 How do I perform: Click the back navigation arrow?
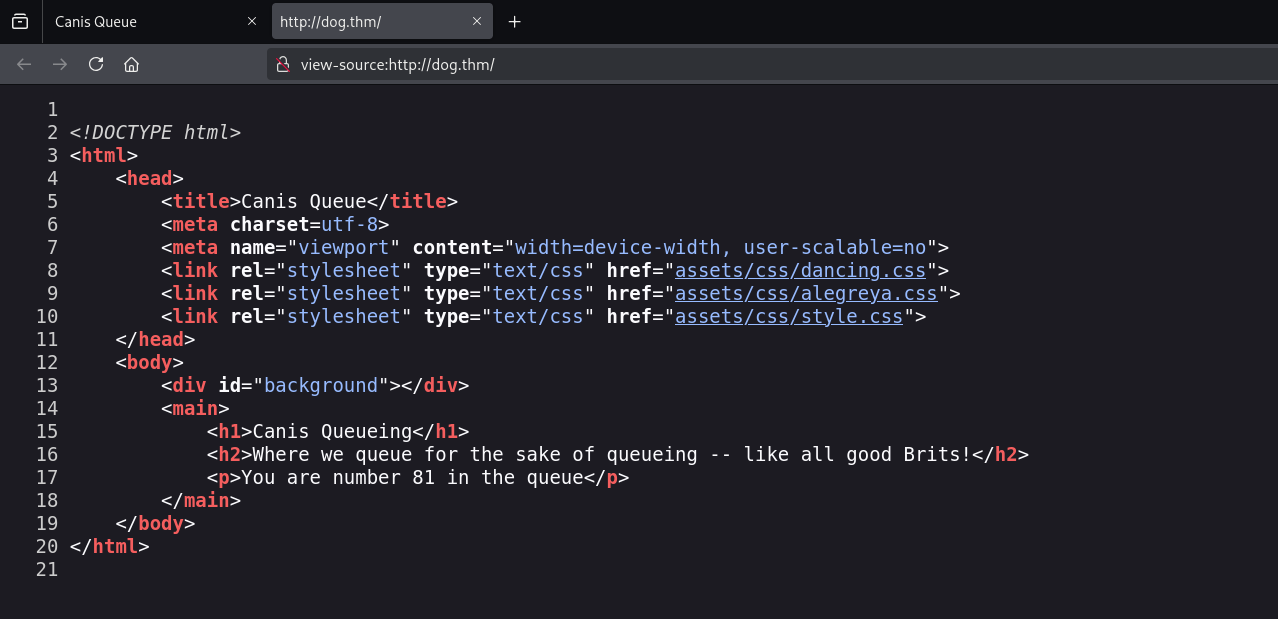click(x=24, y=64)
